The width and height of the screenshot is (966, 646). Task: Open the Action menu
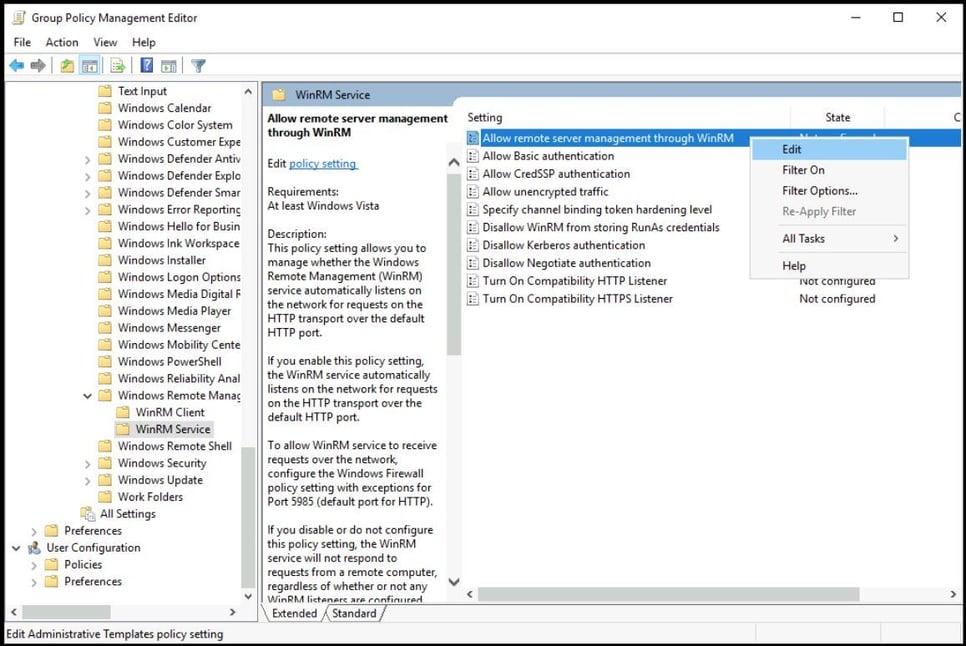62,42
